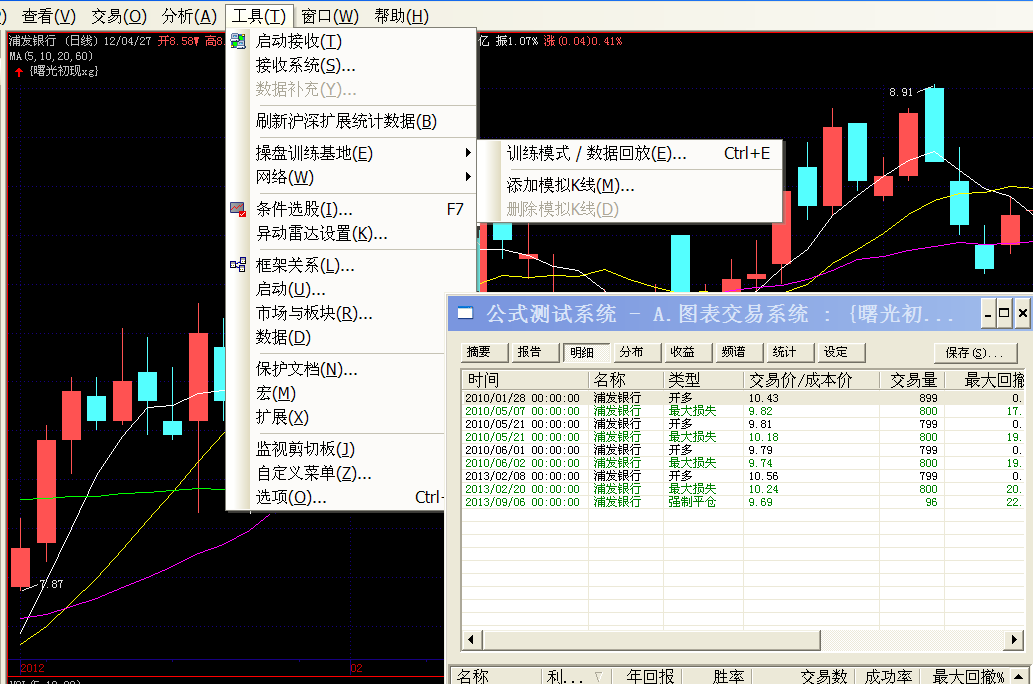The image size is (1033, 684).
Task: Click the 公式测试系统 window title icon
Action: 465,313
